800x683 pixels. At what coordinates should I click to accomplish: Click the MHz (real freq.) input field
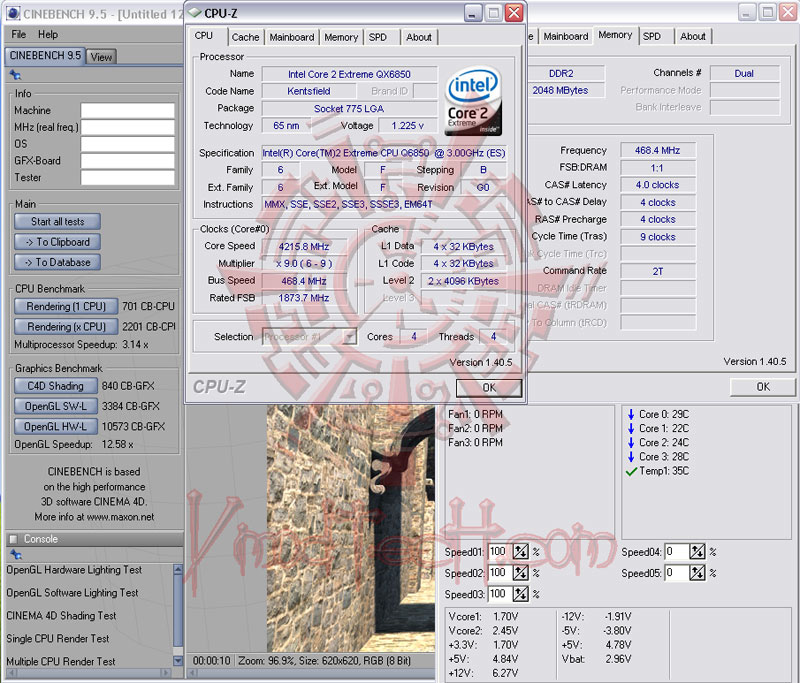click(x=128, y=128)
